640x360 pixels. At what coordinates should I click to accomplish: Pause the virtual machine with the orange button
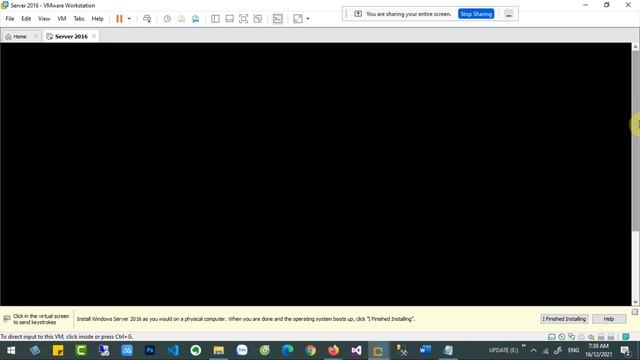119,19
